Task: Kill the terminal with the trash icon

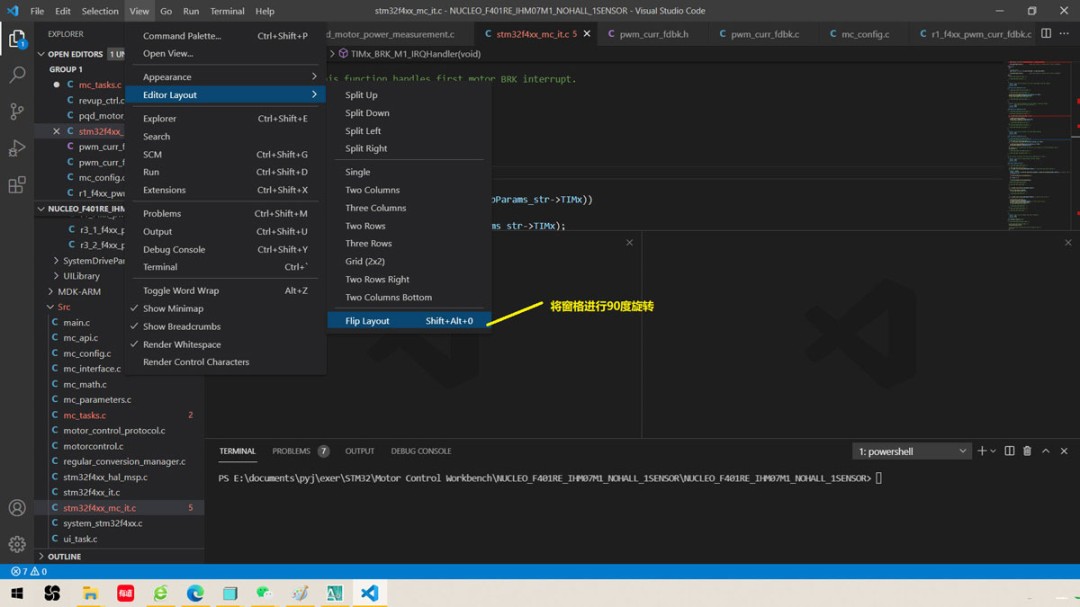Action: coord(1027,451)
